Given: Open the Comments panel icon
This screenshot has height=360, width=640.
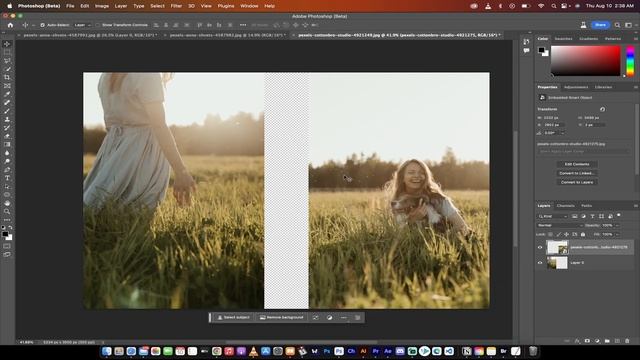Looking at the screenshot, I should pos(526,51).
